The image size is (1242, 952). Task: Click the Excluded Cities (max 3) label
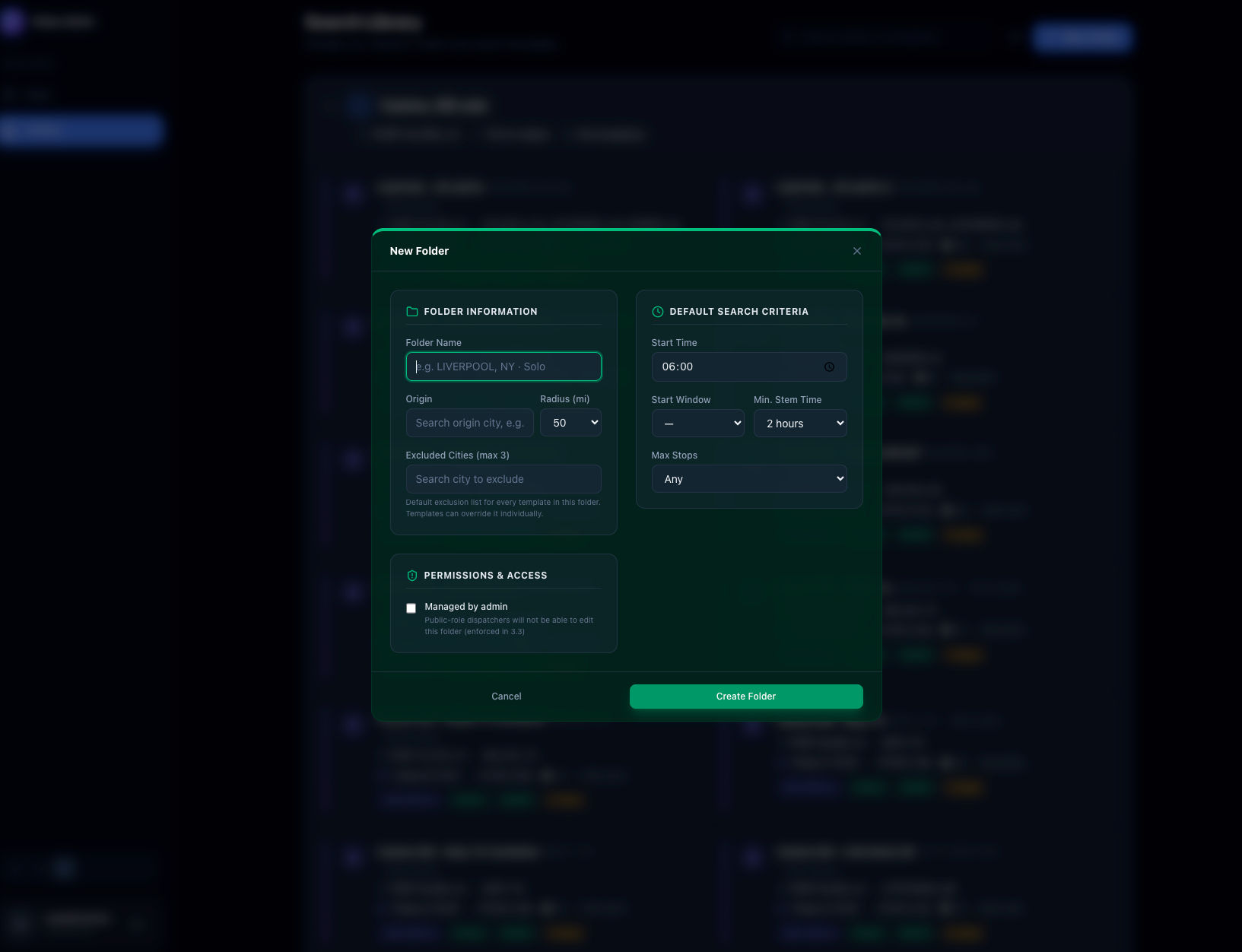click(458, 455)
